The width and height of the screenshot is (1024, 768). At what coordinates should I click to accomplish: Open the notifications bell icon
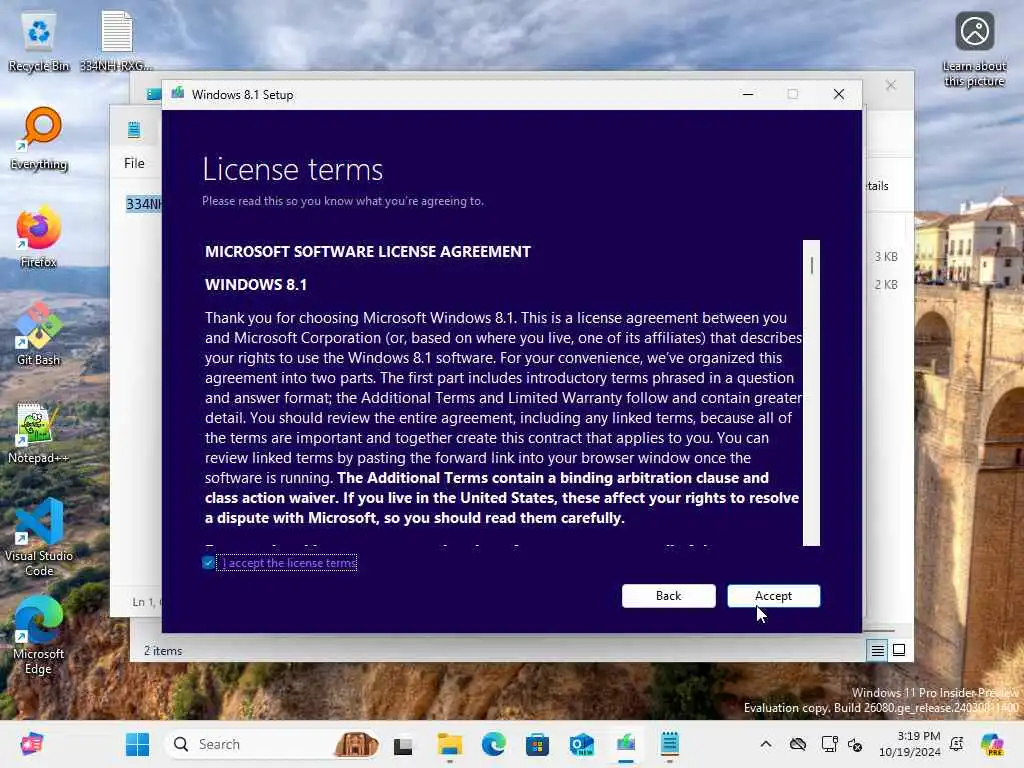(957, 744)
